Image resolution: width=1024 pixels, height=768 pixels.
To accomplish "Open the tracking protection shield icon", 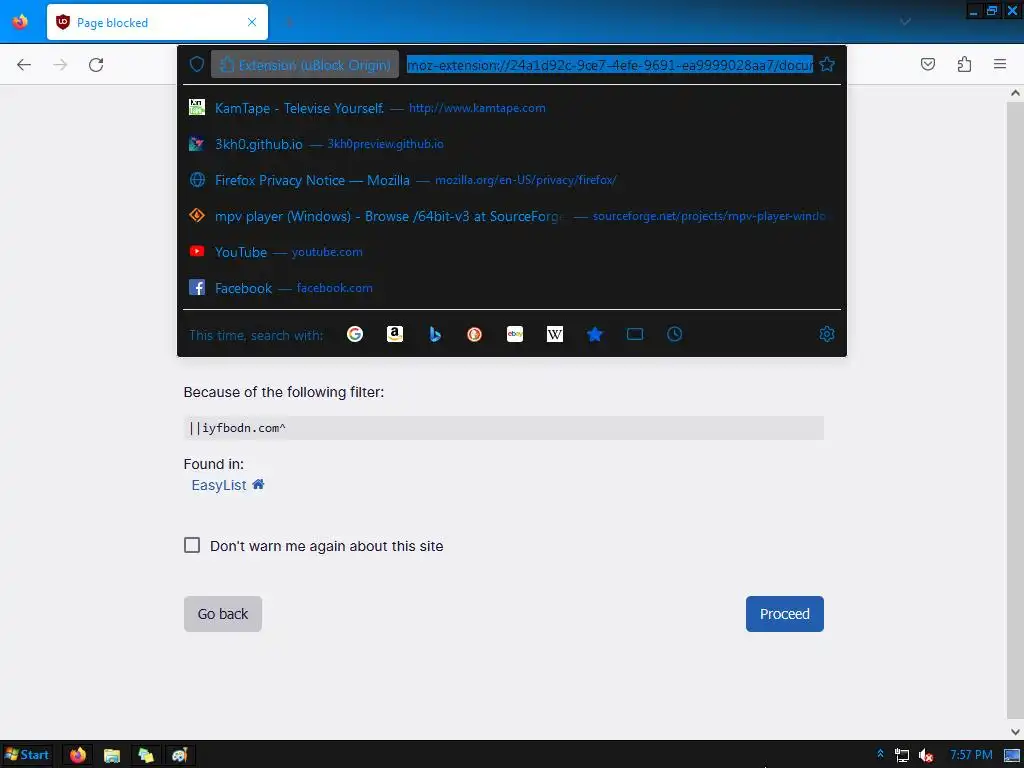I will pyautogui.click(x=197, y=64).
